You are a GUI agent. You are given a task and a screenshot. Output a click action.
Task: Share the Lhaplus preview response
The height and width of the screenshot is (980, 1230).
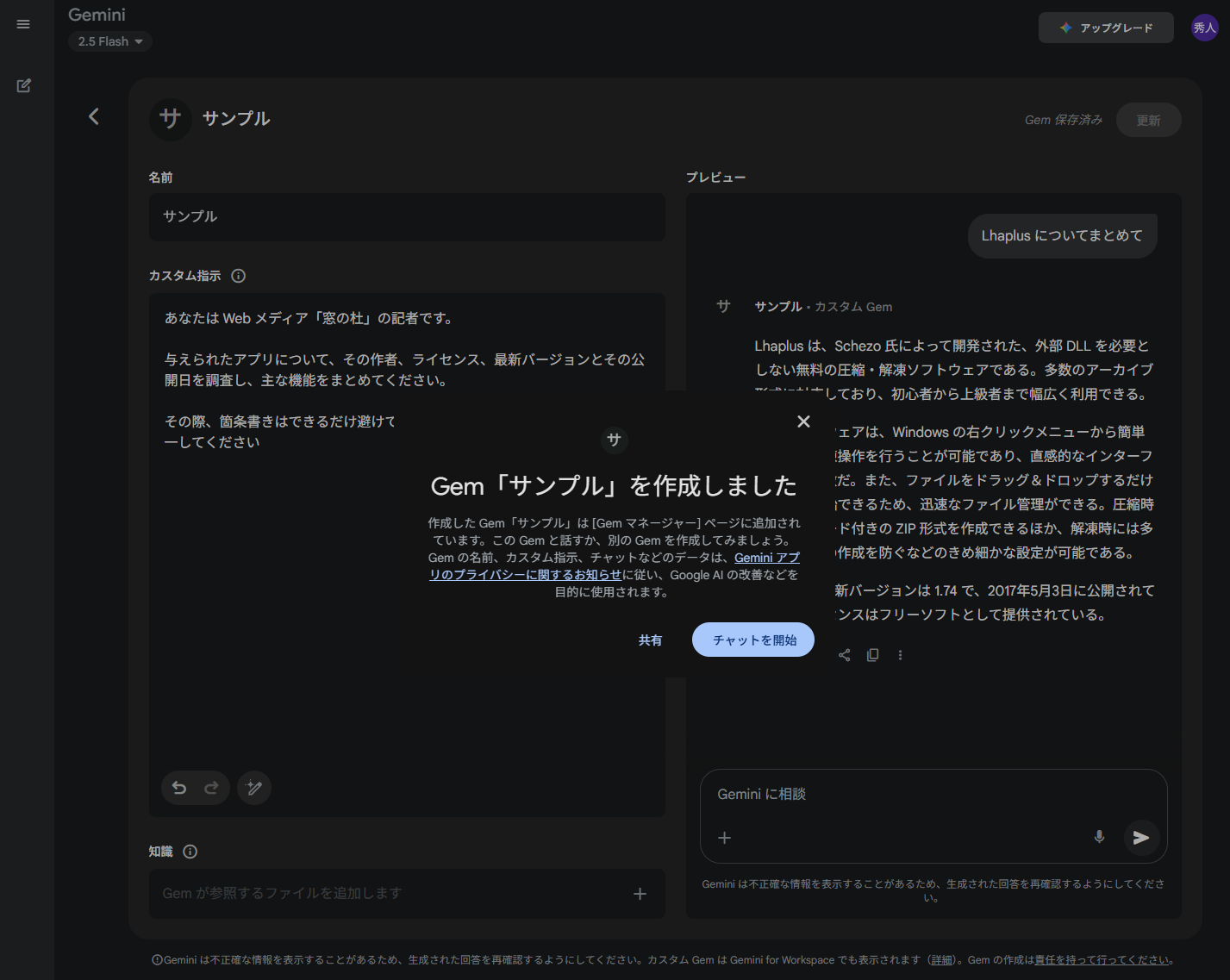(844, 654)
